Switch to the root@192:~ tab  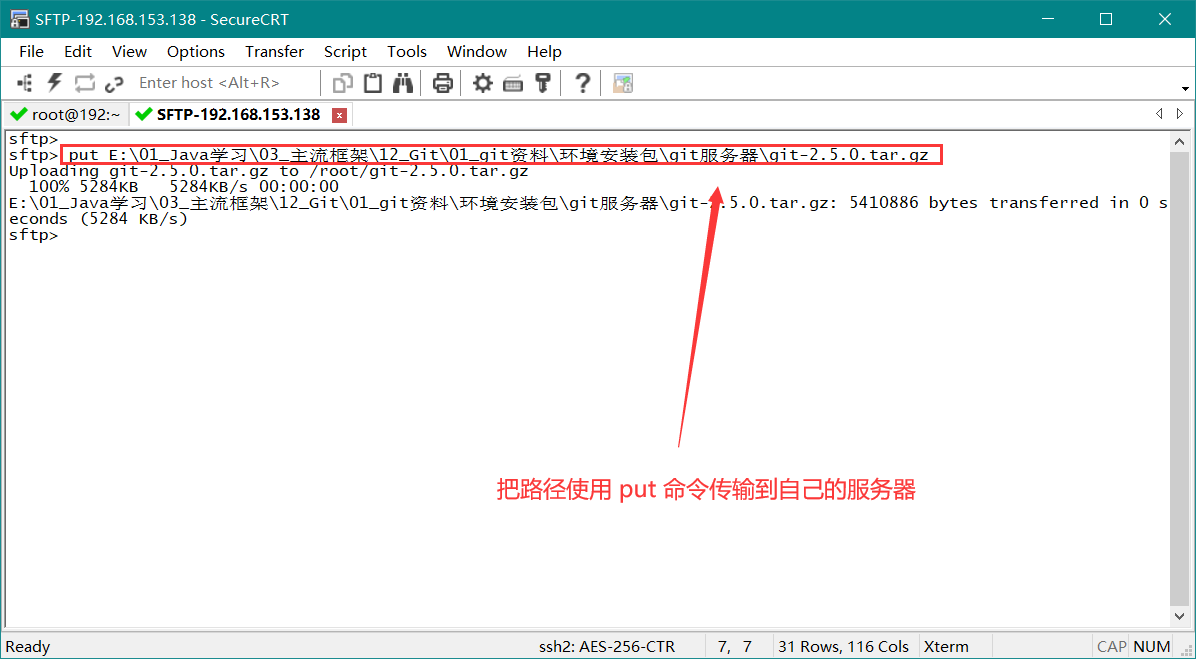(66, 114)
